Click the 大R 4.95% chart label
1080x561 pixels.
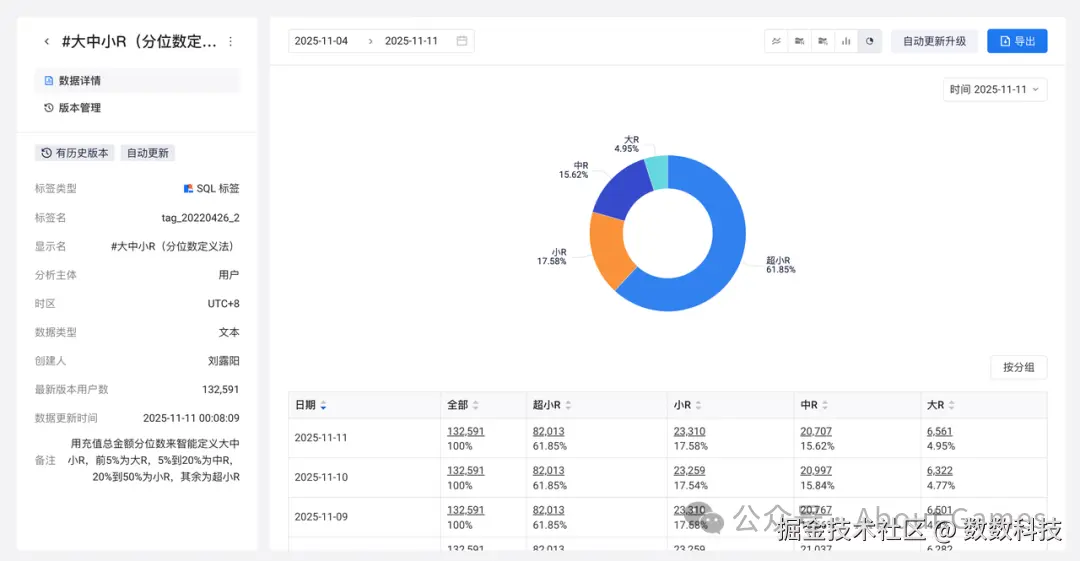[627, 144]
